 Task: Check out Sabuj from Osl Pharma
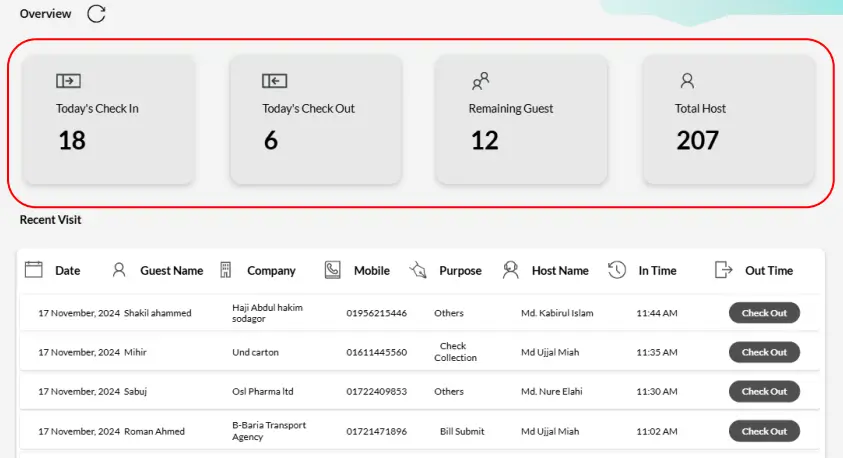coord(764,392)
